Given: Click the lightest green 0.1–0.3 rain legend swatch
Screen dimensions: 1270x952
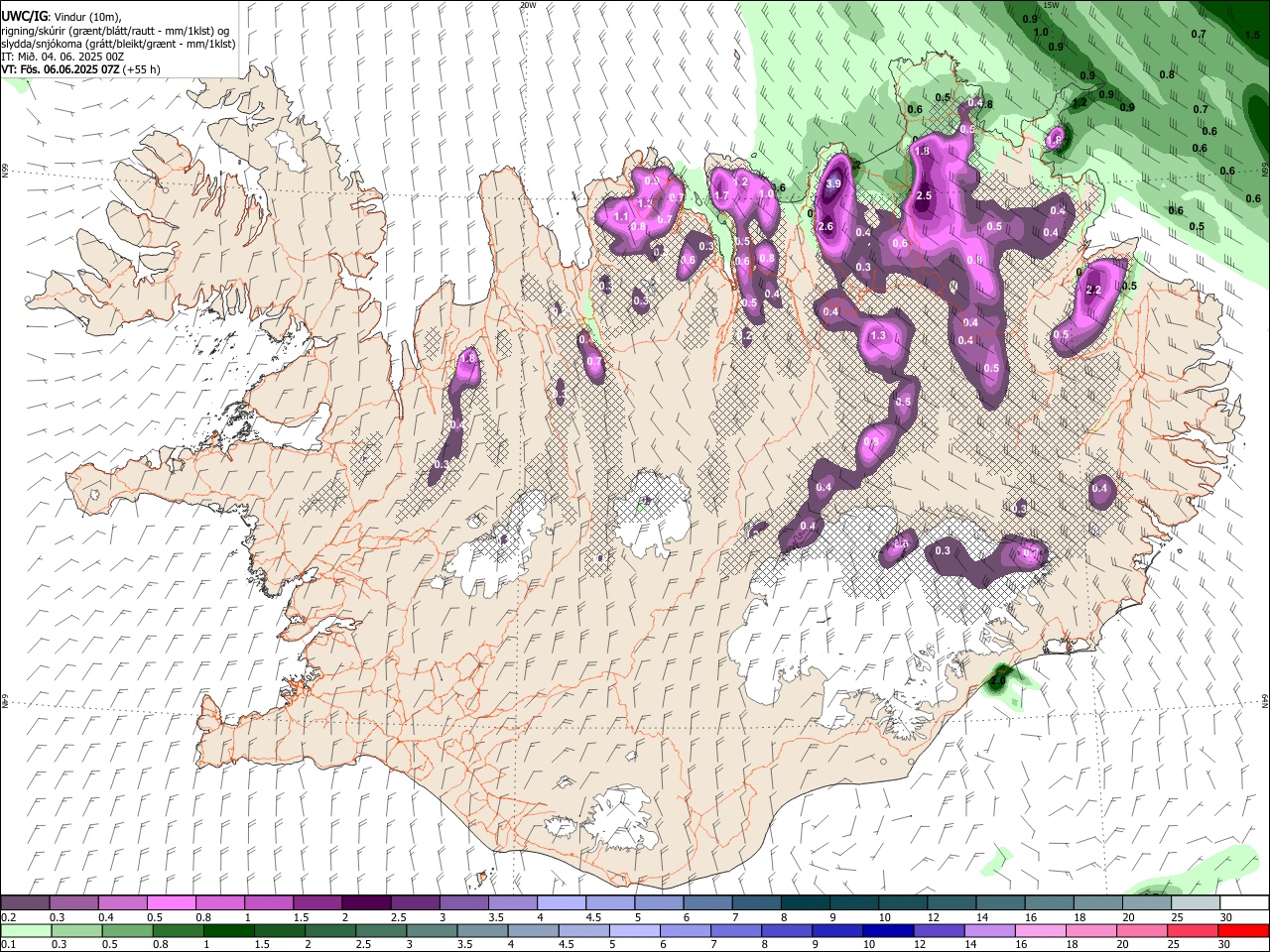Looking at the screenshot, I should (x=25, y=931).
